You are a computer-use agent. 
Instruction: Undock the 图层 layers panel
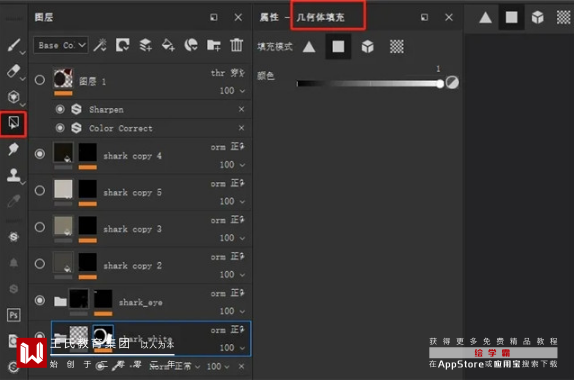214,17
